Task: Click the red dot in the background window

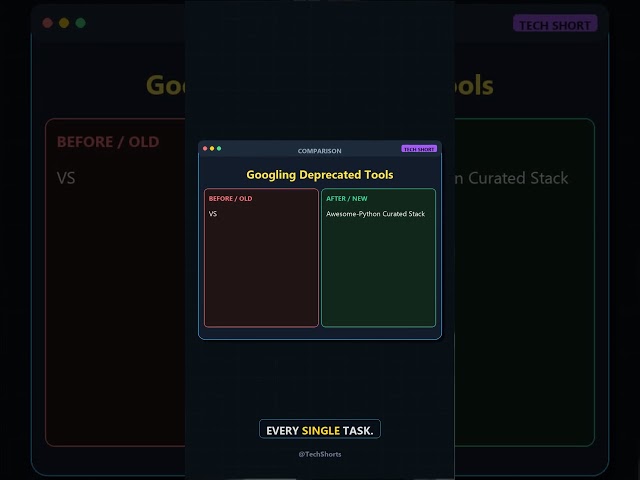Action: point(47,23)
